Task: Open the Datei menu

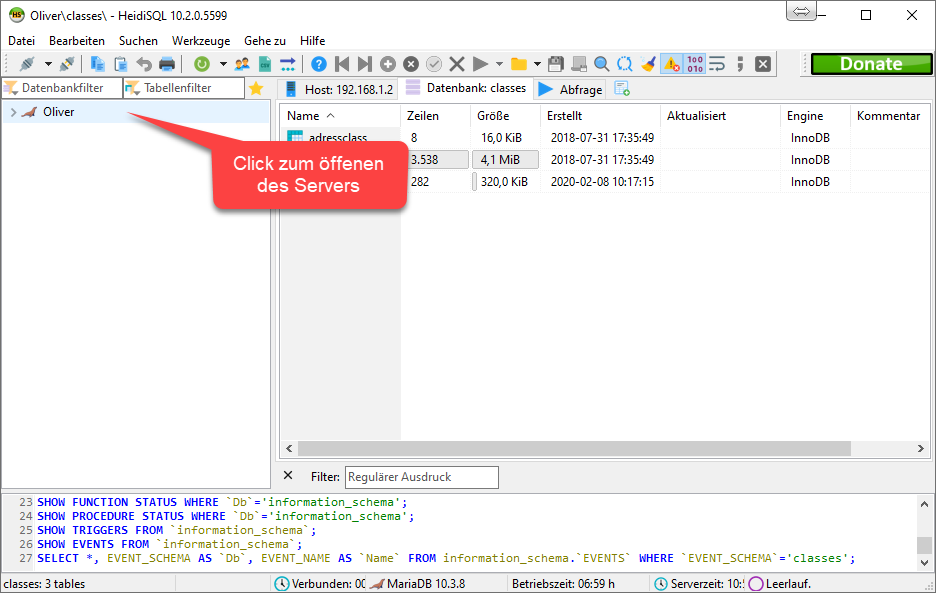Action: (21, 41)
